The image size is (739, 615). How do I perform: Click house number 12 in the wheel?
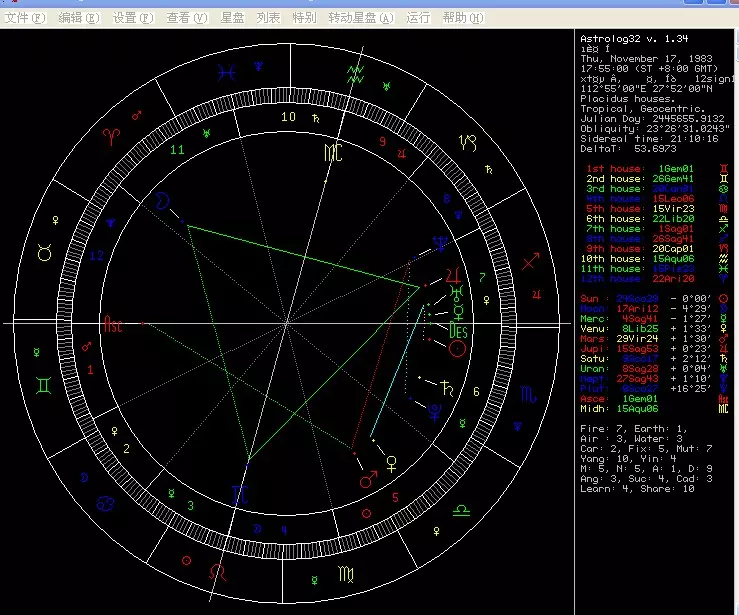coord(96,255)
